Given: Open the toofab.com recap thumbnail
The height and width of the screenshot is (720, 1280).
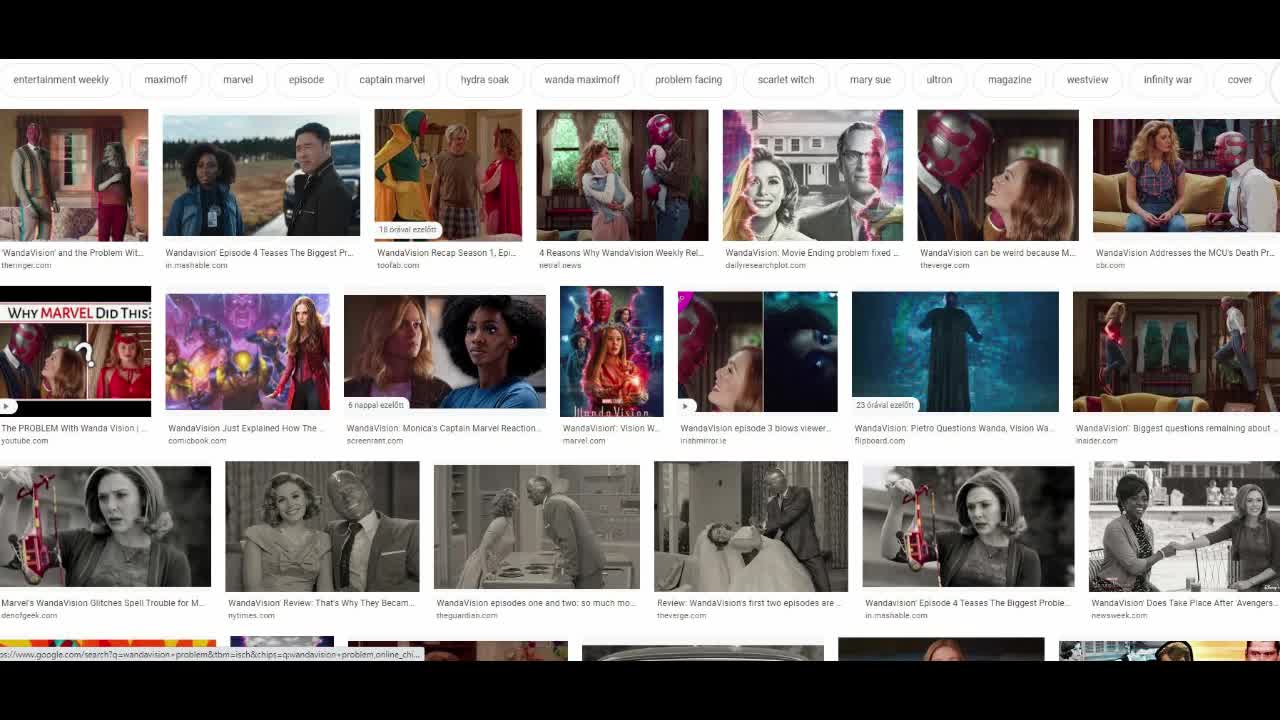Looking at the screenshot, I should pyautogui.click(x=448, y=175).
